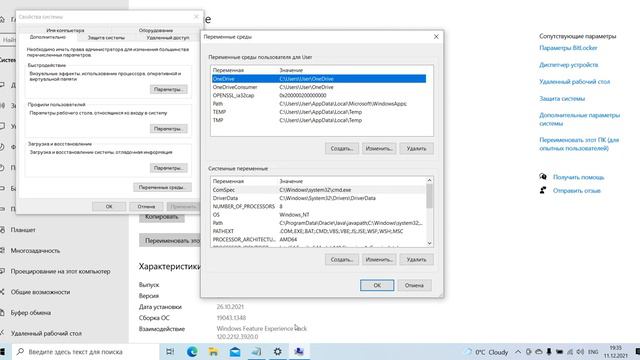Open the Mail app from the taskbar

235,351
